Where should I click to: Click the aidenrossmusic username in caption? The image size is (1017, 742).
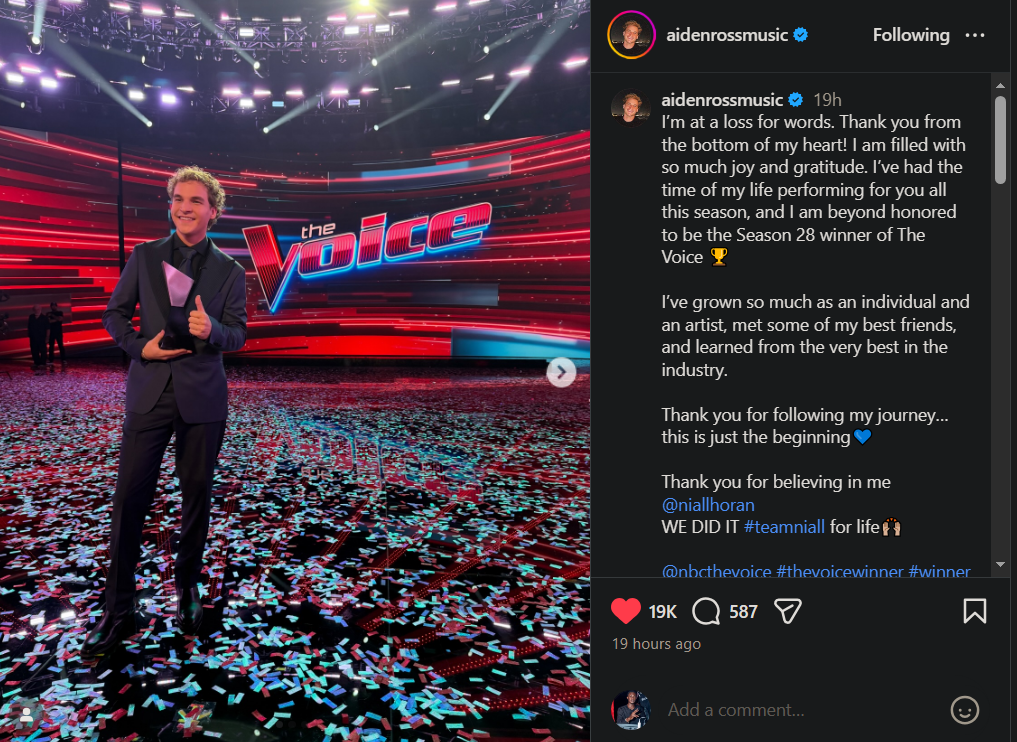[x=722, y=100]
